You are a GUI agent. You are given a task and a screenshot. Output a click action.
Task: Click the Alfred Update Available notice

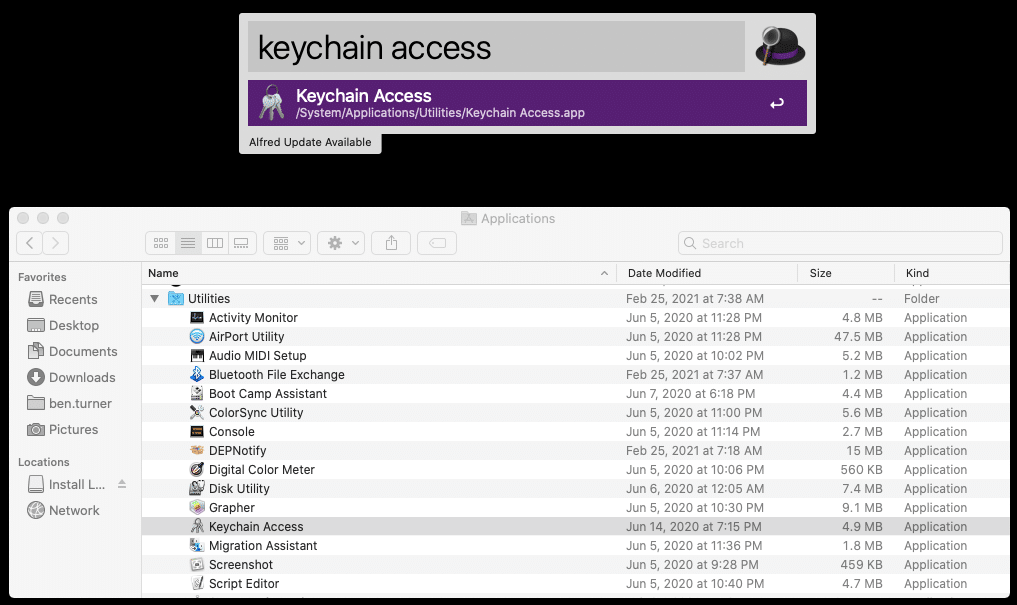(x=310, y=142)
